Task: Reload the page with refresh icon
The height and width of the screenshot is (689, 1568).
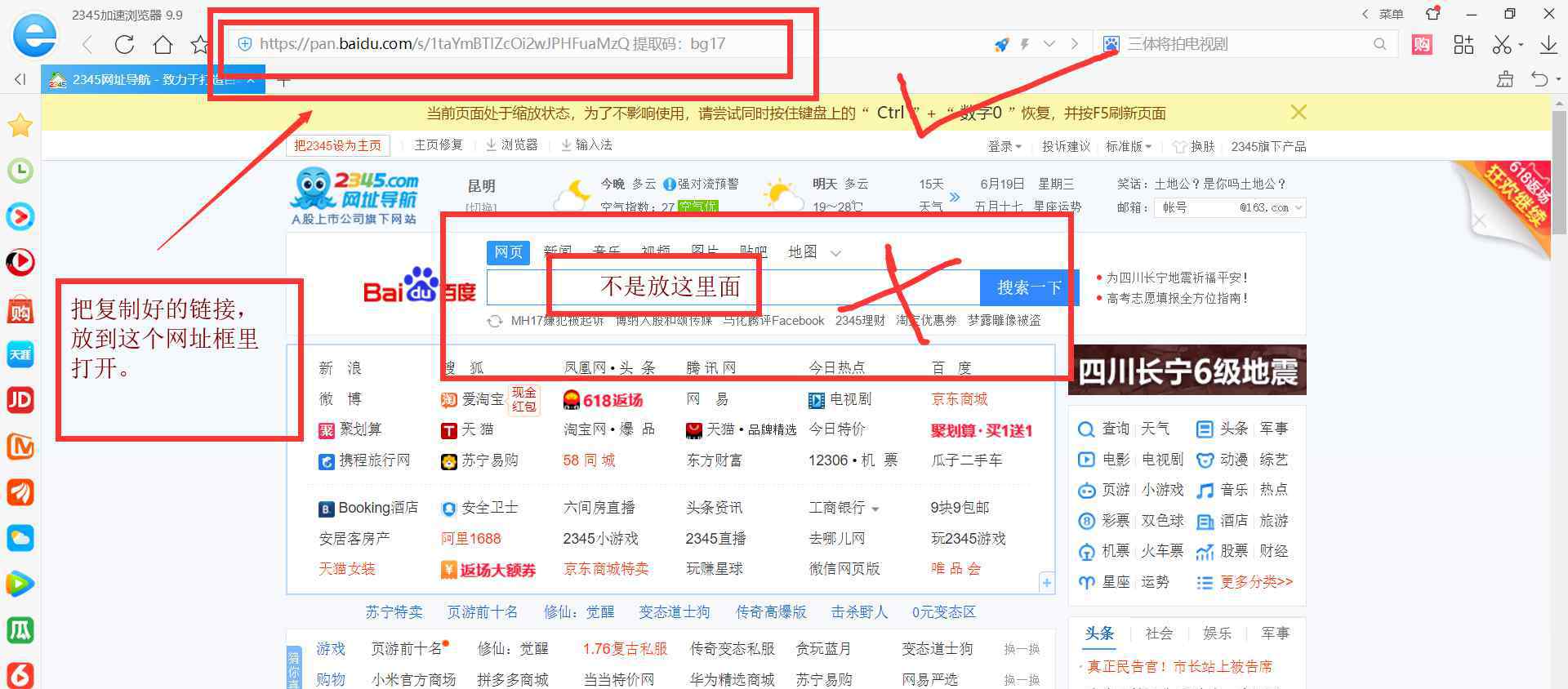Action: tap(124, 44)
